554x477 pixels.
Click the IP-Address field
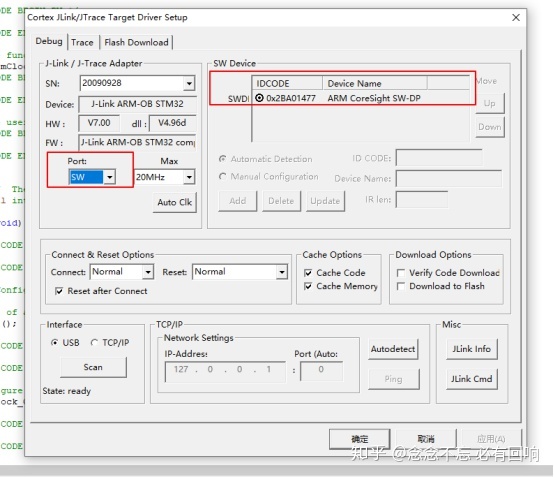pyautogui.click(x=225, y=371)
